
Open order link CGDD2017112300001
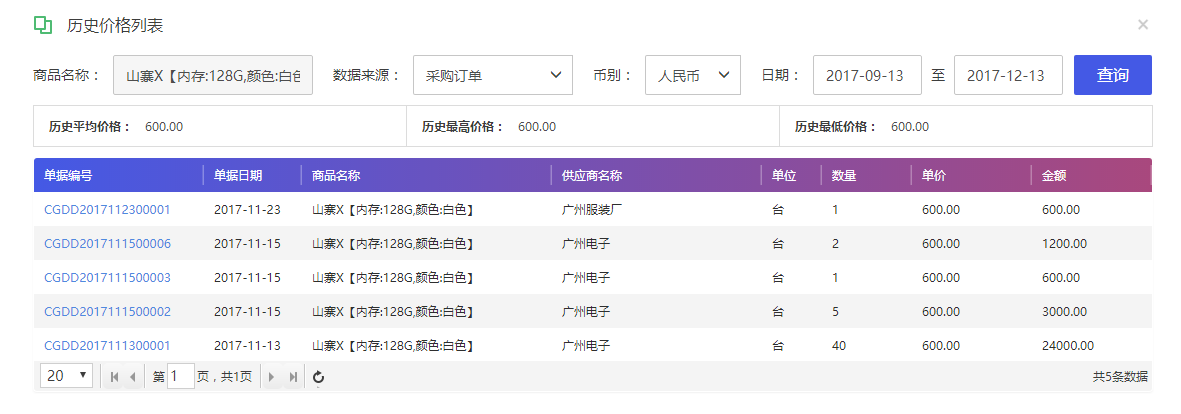108,210
